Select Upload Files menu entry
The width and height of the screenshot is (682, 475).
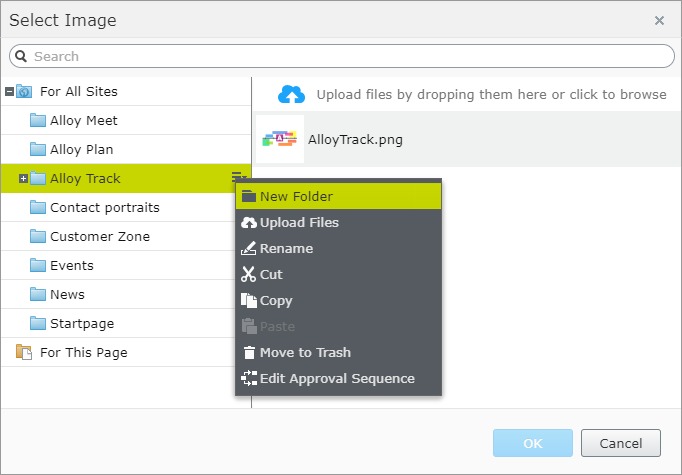tap(299, 223)
